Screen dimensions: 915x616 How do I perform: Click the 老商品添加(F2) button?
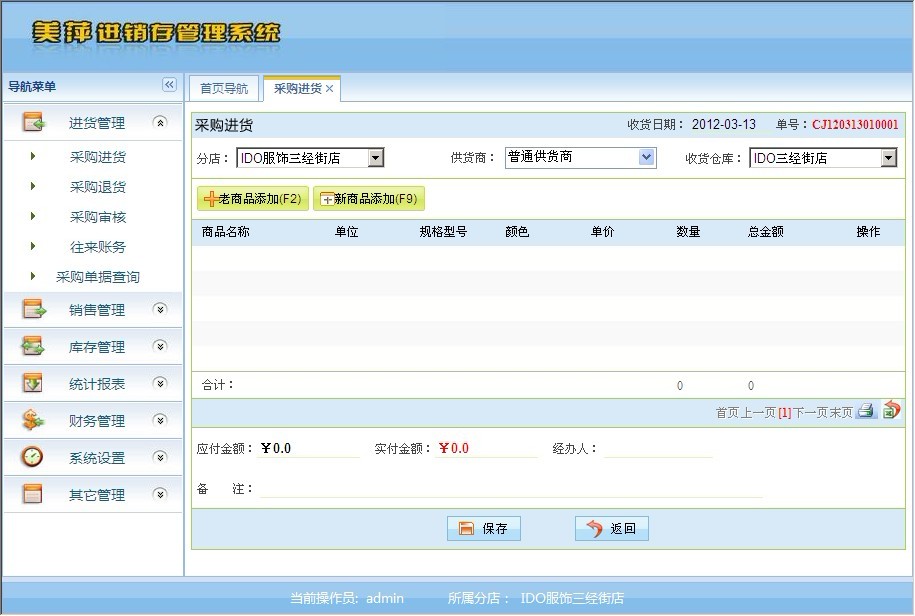[253, 199]
